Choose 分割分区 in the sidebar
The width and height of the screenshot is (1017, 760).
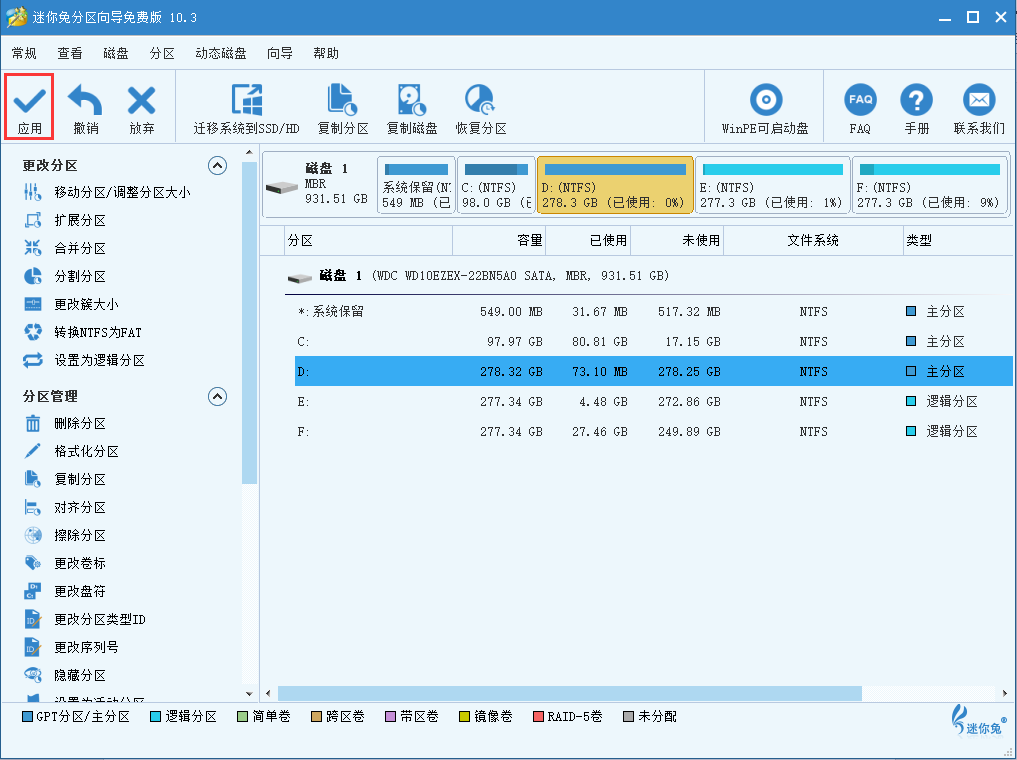tap(64, 276)
